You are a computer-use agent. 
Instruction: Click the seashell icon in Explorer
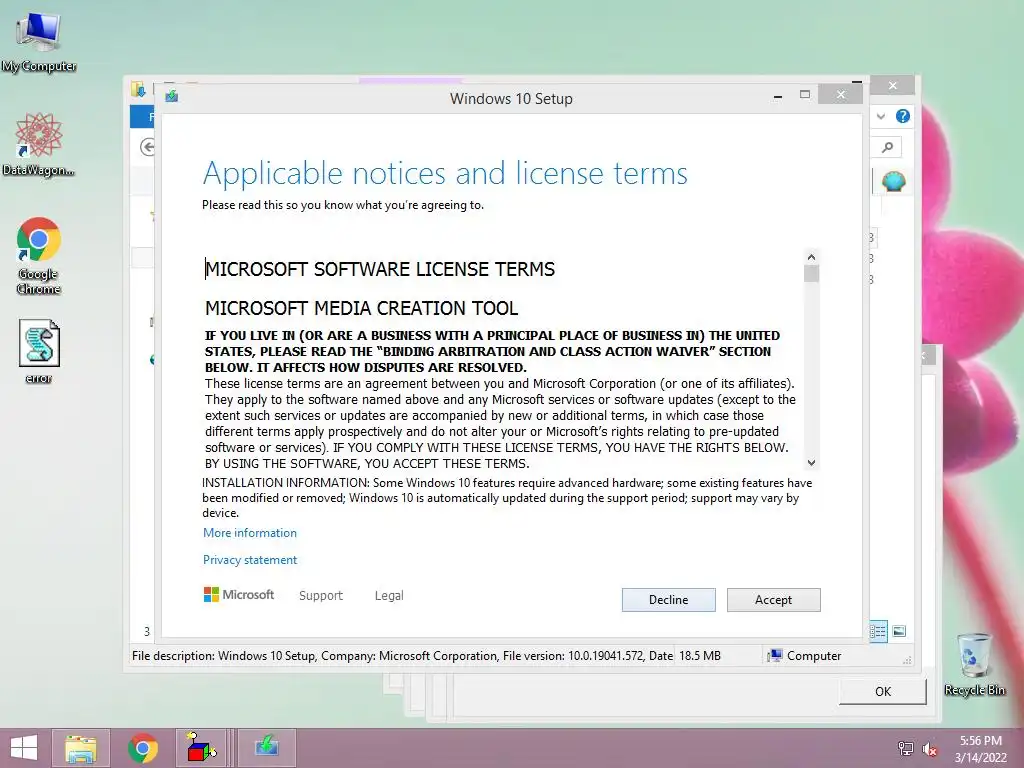click(x=893, y=181)
